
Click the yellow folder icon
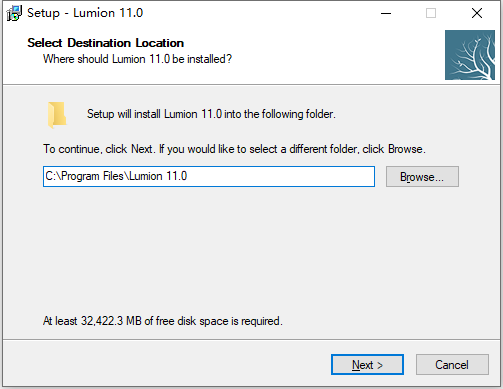(57, 115)
